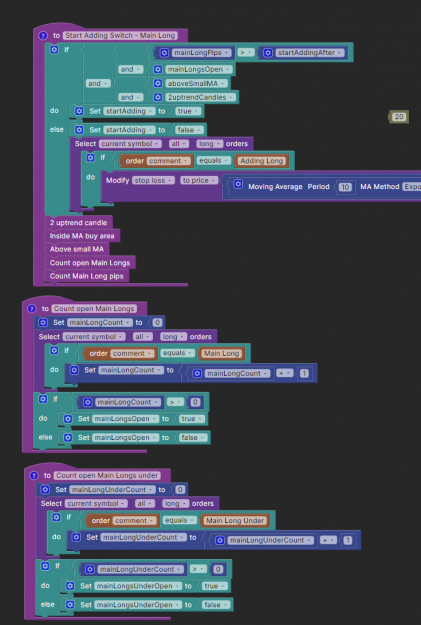421x625 pixels.
Task: Click gear on Set mainLongsUnderOpen to false block
Action: [70, 605]
